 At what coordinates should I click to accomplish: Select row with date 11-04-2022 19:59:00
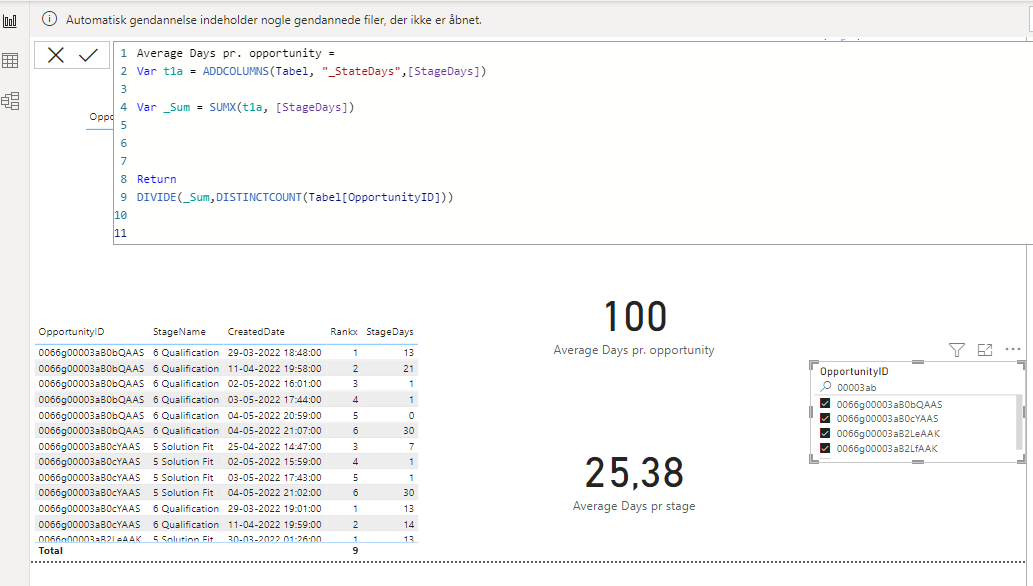click(226, 524)
